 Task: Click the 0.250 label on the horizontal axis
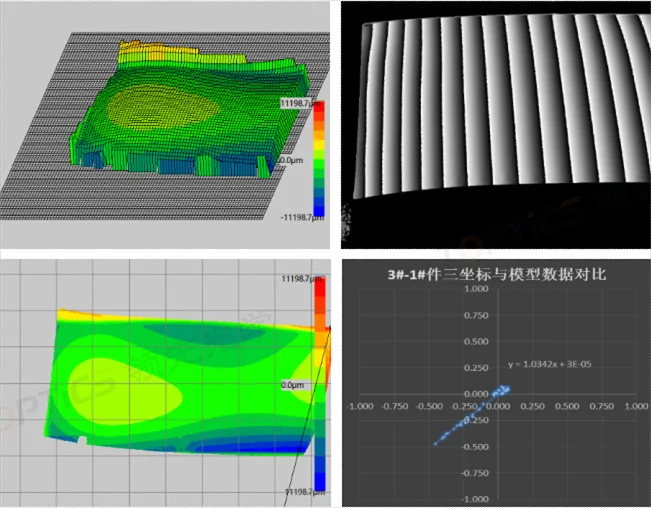[x=533, y=406]
